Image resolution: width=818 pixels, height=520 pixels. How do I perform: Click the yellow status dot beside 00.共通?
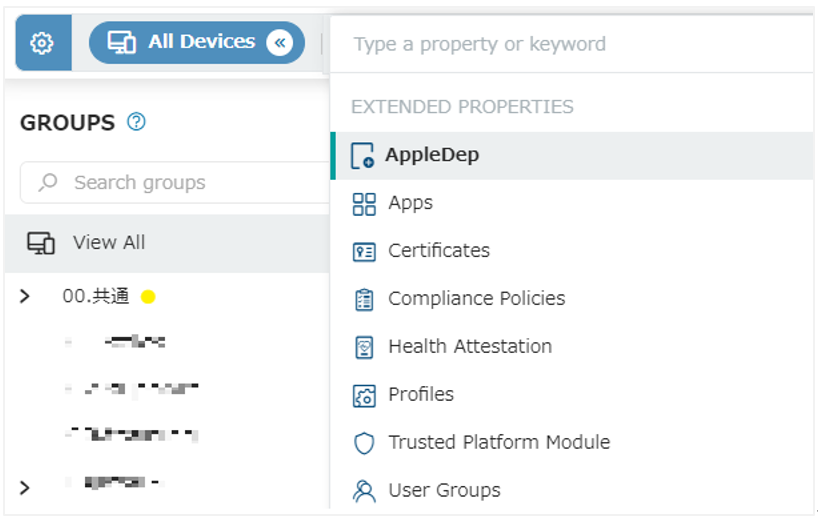pos(148,297)
